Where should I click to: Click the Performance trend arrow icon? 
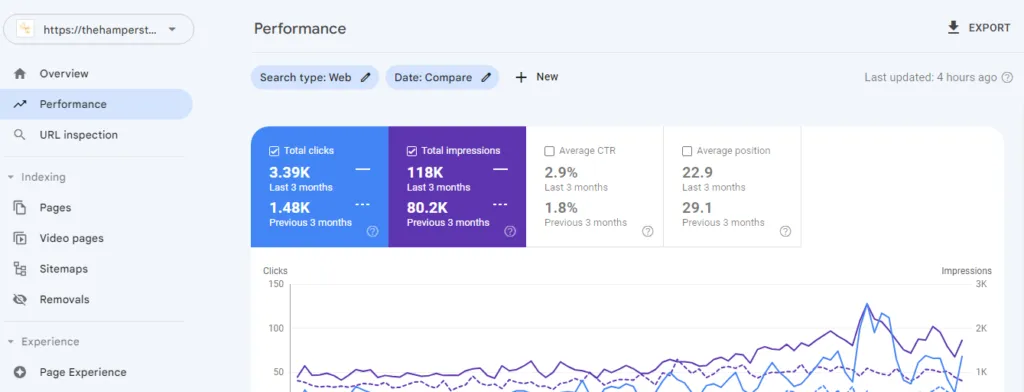pos(20,105)
